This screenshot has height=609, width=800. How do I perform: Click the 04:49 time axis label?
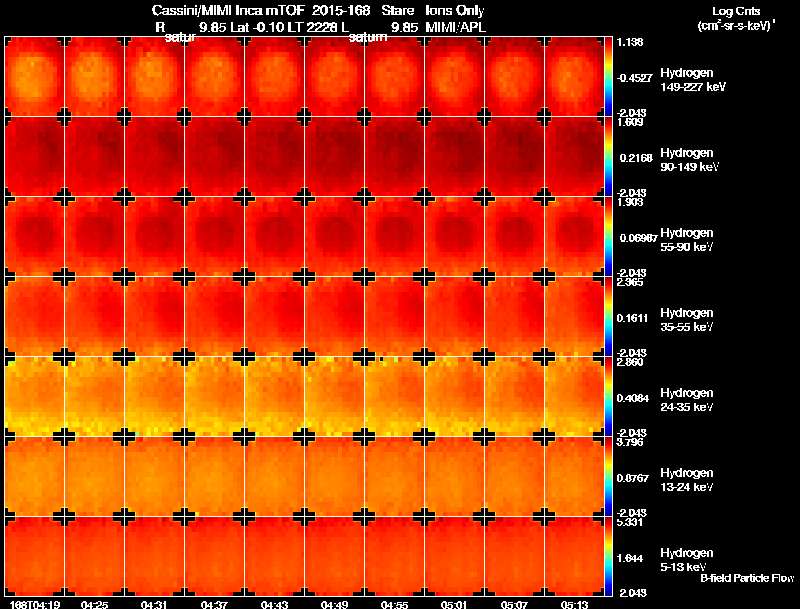[335, 605]
